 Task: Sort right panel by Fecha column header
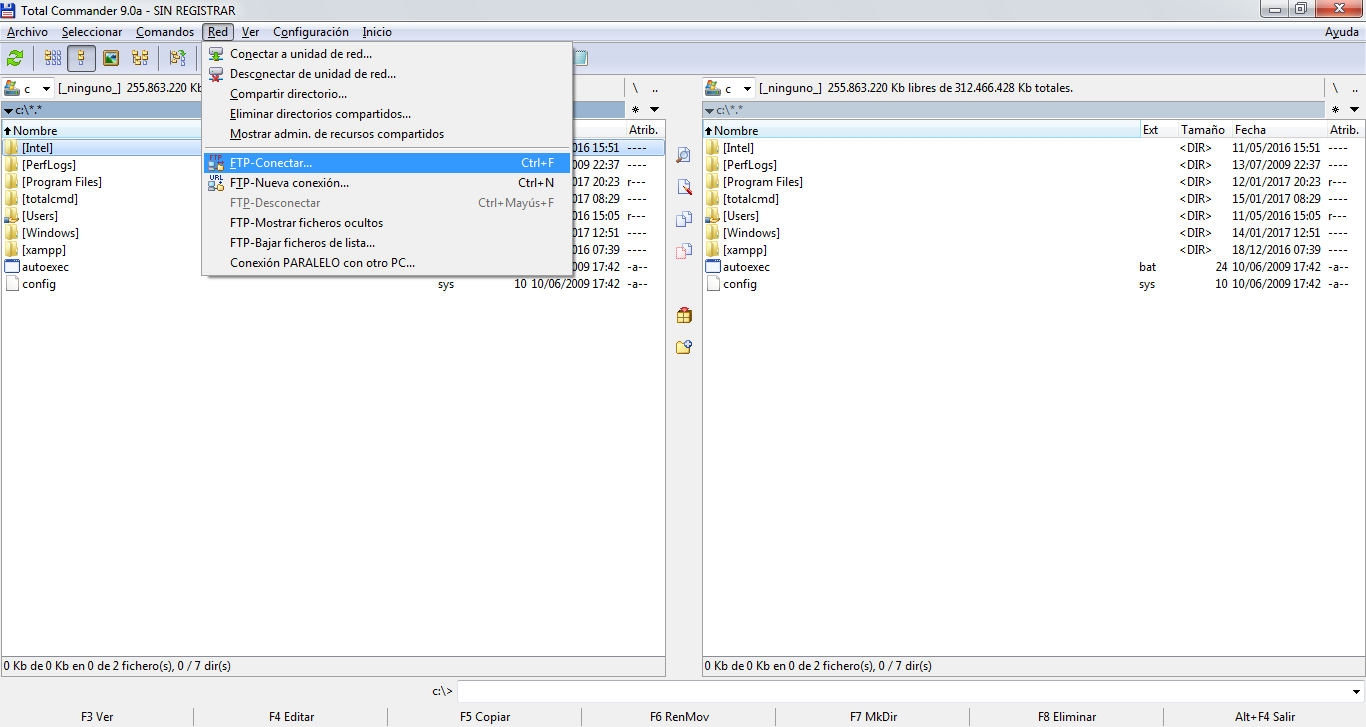(1278, 130)
